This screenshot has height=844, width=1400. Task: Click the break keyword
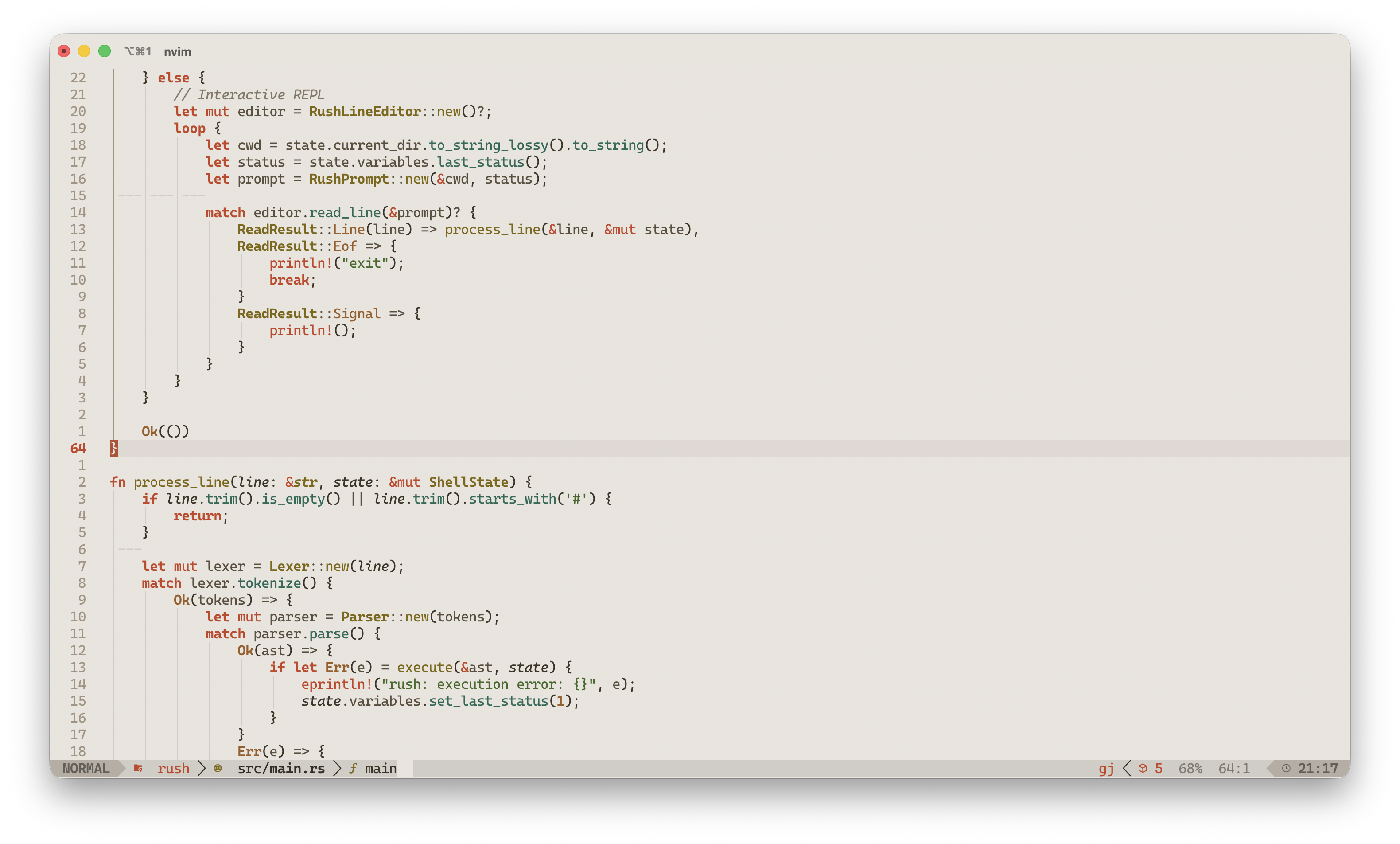pyautogui.click(x=289, y=280)
